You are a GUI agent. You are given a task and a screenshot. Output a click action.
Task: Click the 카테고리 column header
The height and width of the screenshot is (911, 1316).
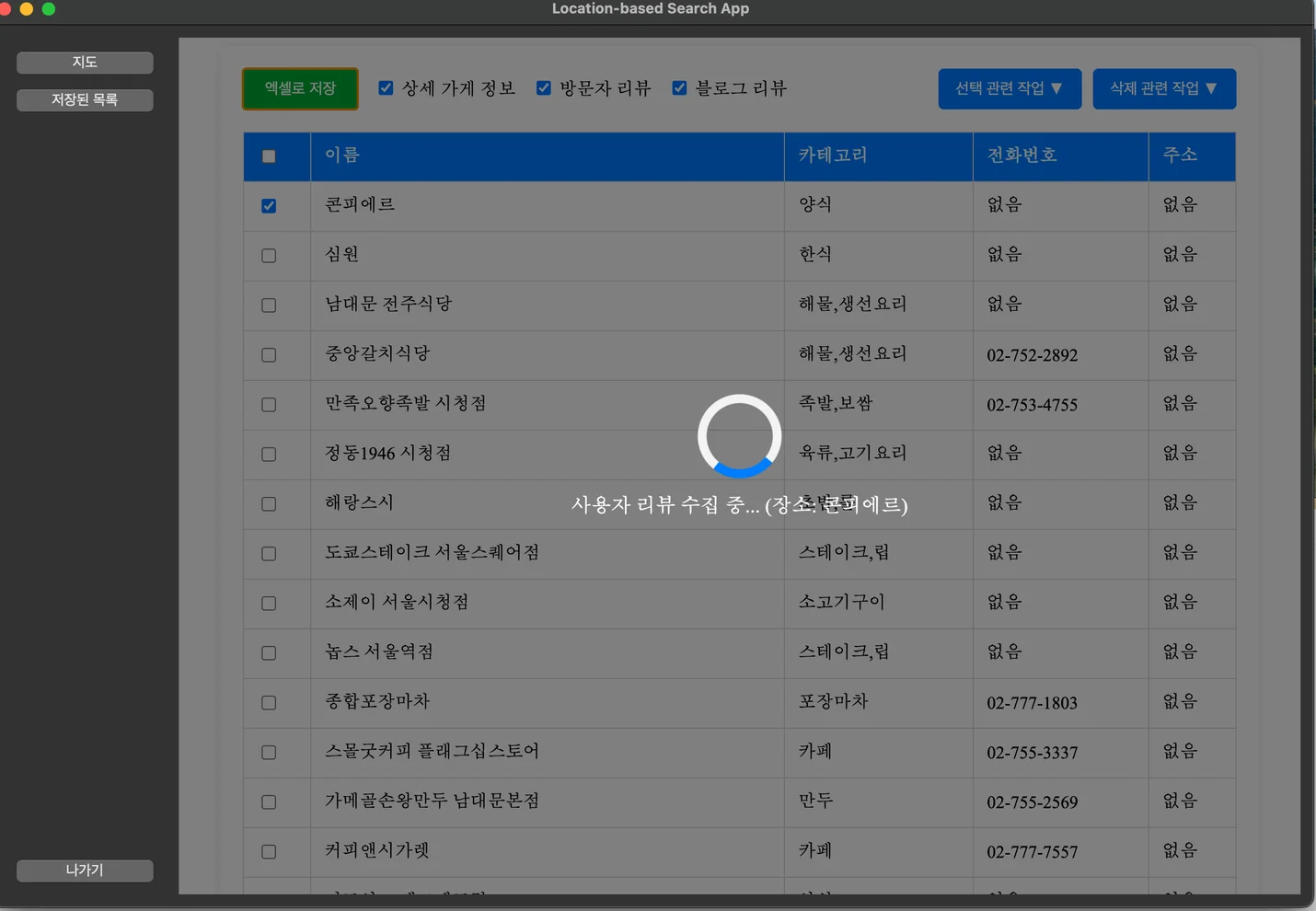879,156
